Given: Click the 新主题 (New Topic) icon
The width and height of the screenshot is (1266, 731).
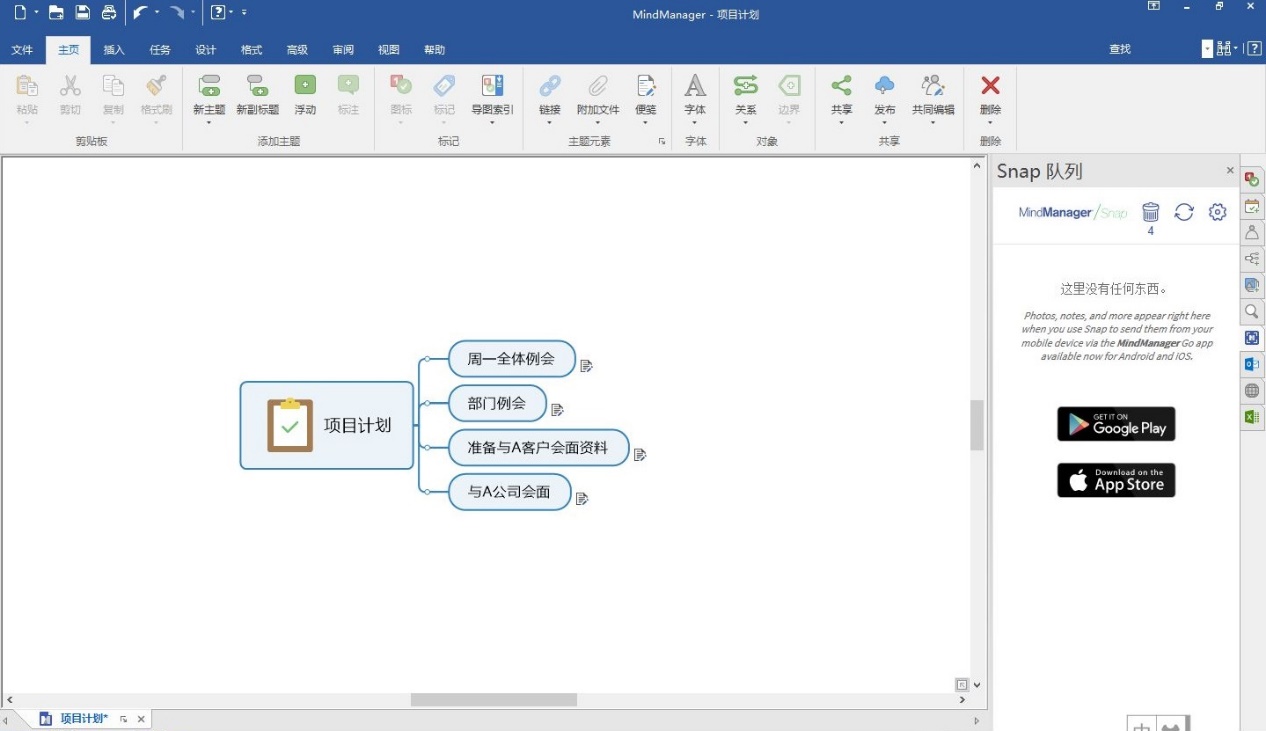Looking at the screenshot, I should 209,87.
